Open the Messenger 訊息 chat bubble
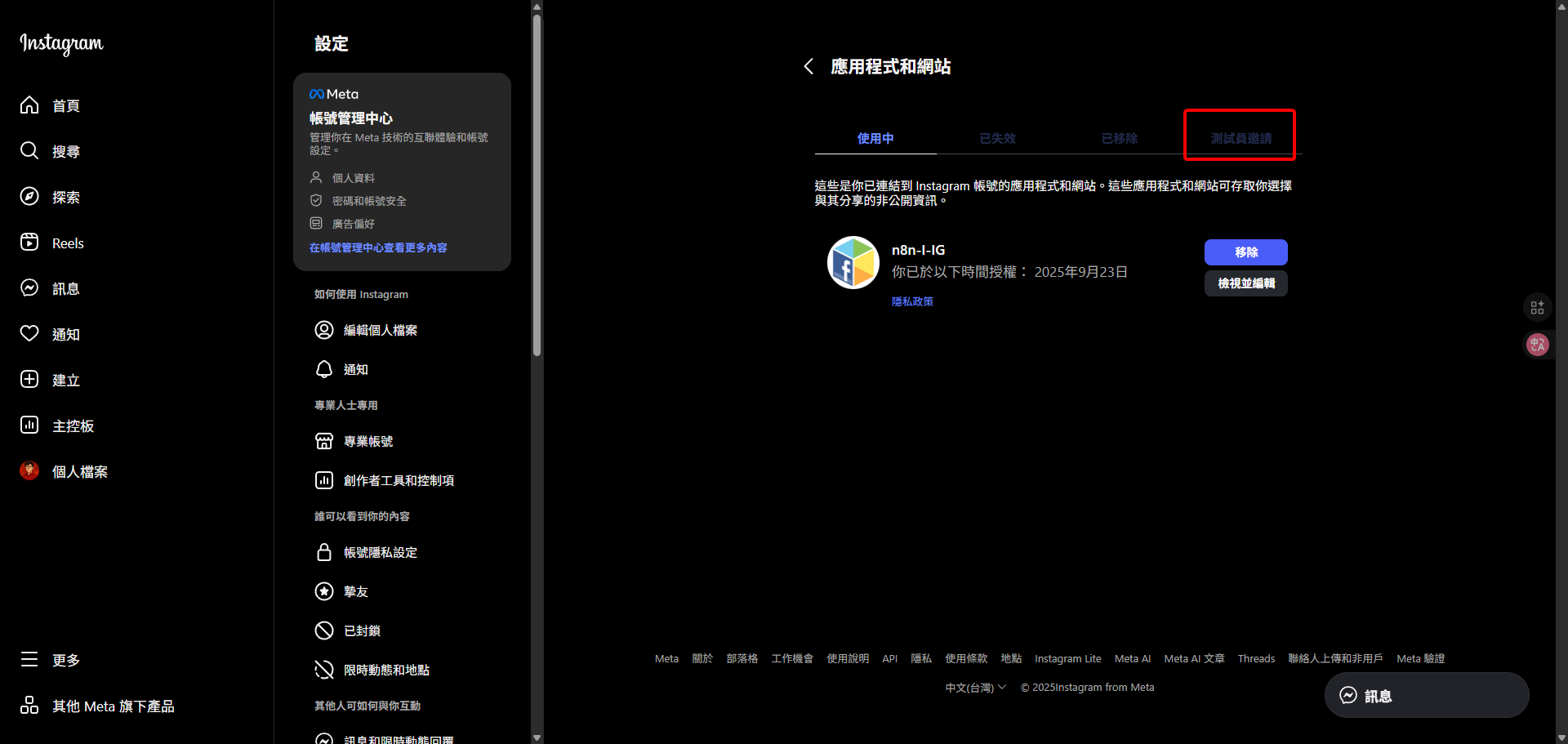Image resolution: width=1568 pixels, height=744 pixels. (x=1348, y=695)
